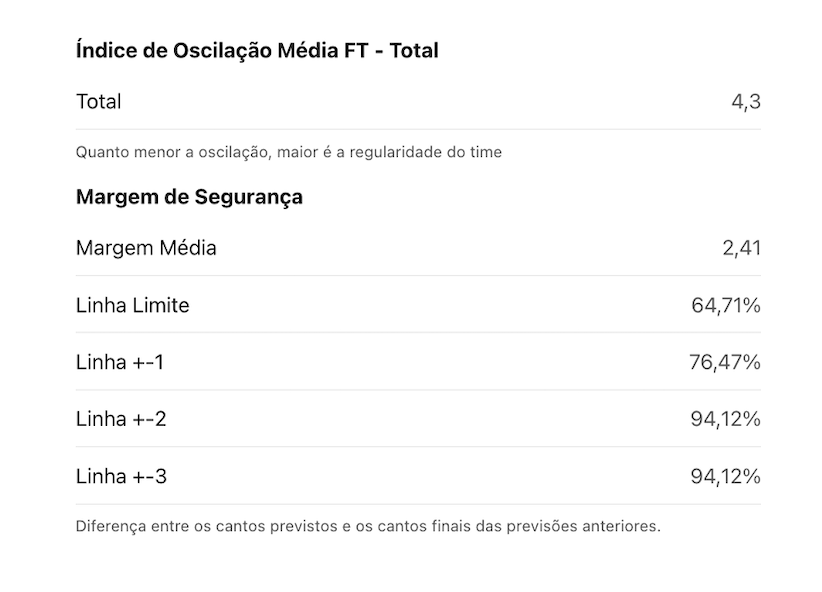Viewport: 822px width, 592px height.
Task: Click the Diferença entre os cantos footnote
Action: [369, 526]
